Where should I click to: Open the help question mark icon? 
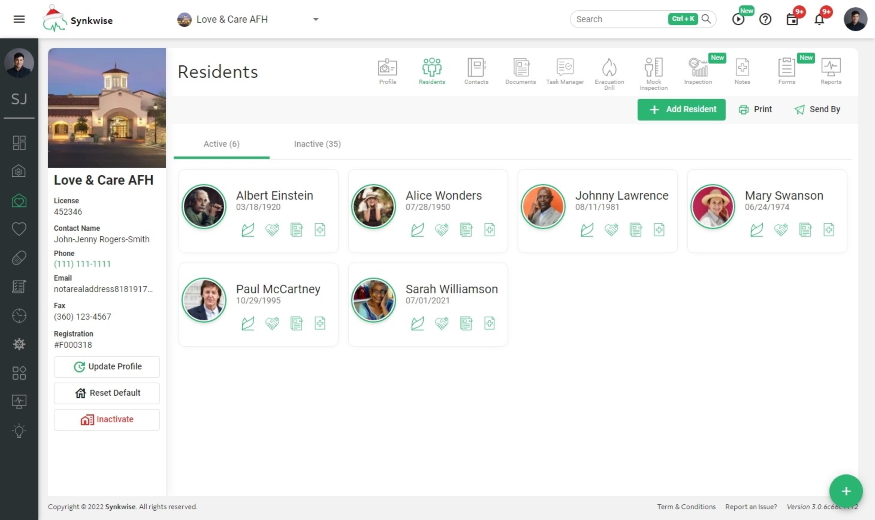tap(765, 19)
